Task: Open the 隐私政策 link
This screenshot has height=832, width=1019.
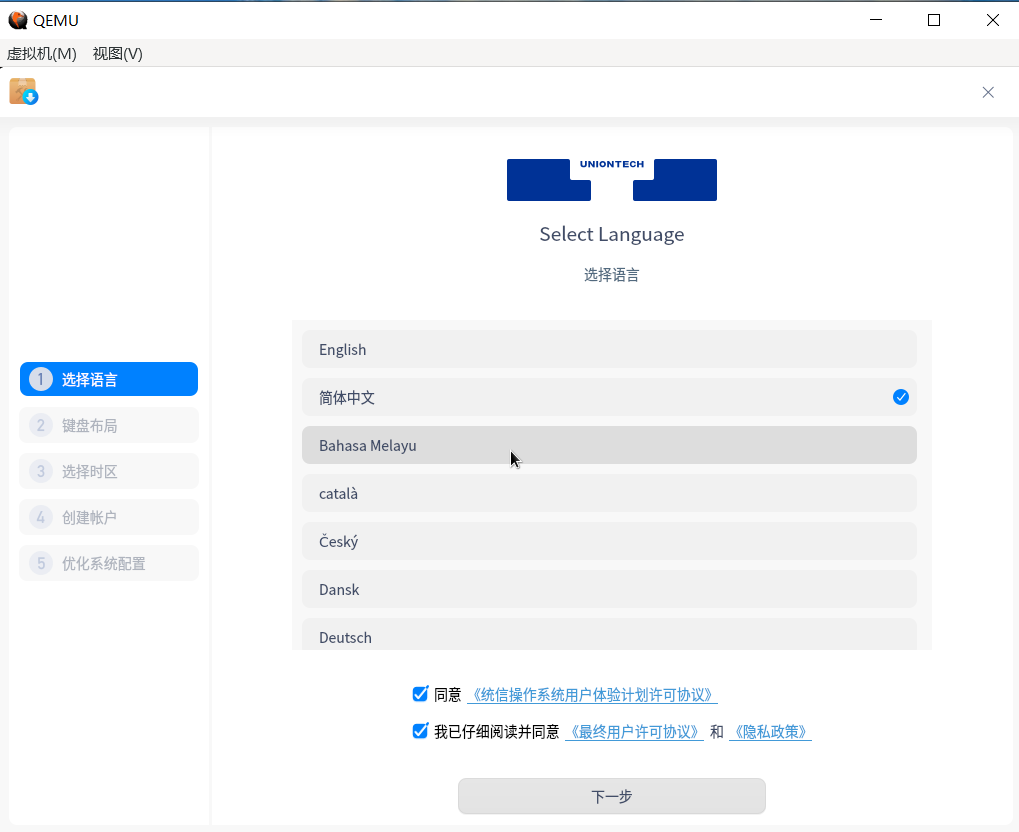Action: tap(770, 732)
